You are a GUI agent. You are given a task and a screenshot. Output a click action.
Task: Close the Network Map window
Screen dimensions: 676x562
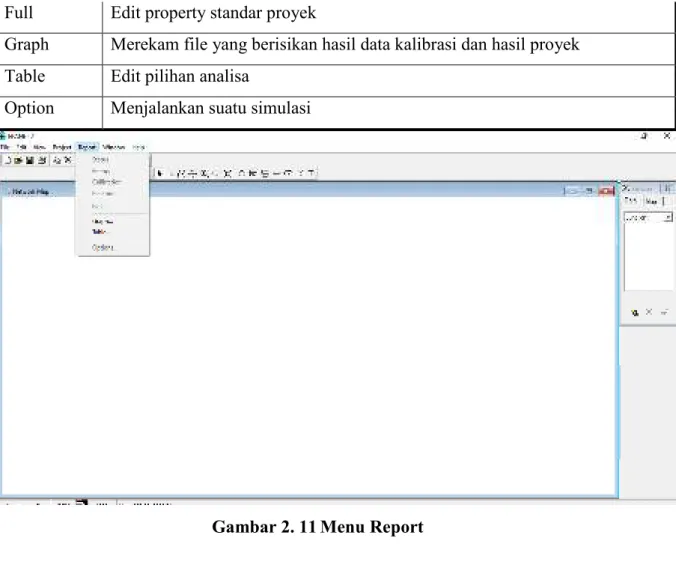(x=606, y=191)
